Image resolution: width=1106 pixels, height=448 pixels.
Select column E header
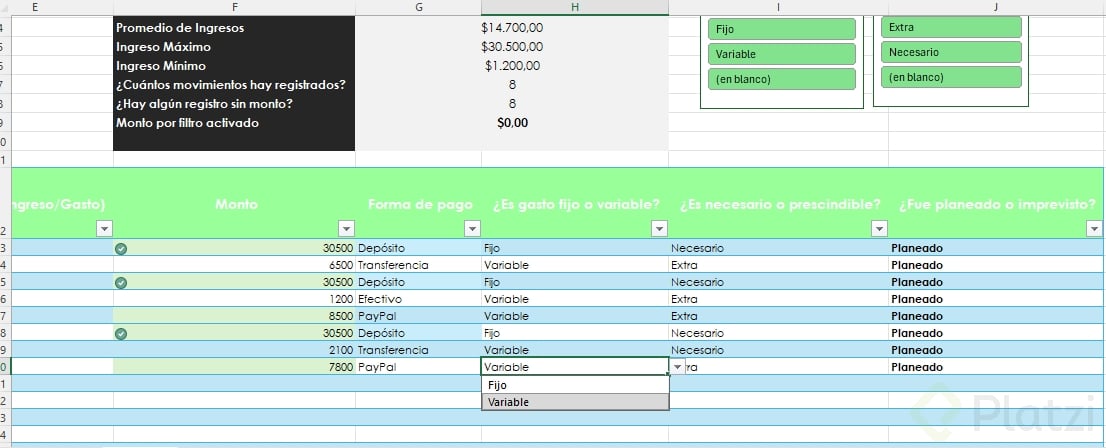[35, 7]
